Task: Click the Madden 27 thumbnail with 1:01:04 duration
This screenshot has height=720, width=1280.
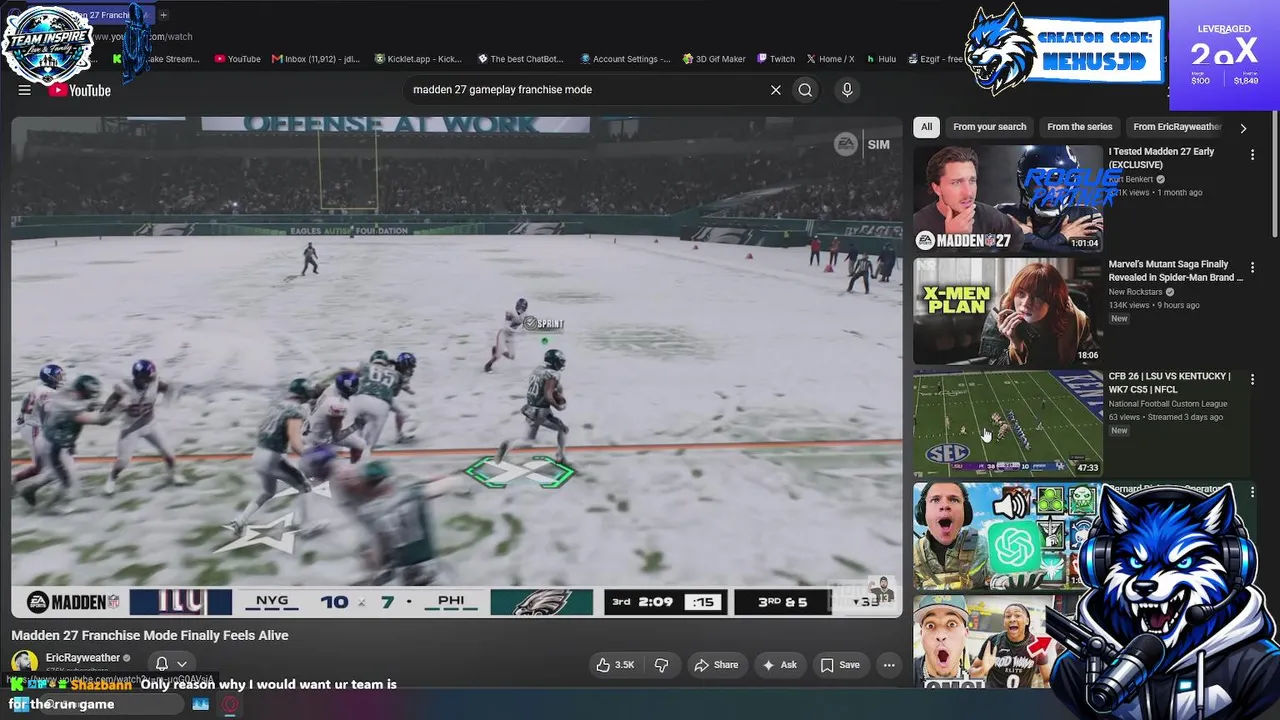Action: pos(1007,198)
